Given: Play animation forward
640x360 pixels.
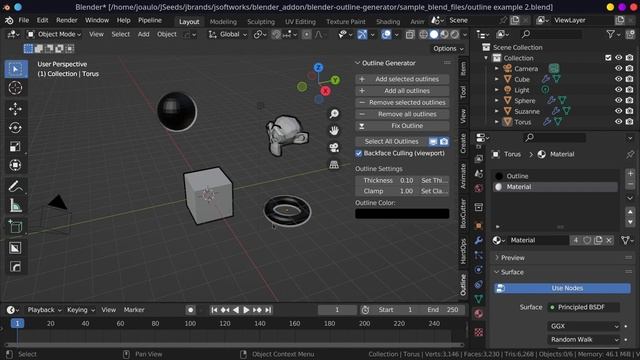Looking at the screenshot, I should pyautogui.click(x=246, y=310).
